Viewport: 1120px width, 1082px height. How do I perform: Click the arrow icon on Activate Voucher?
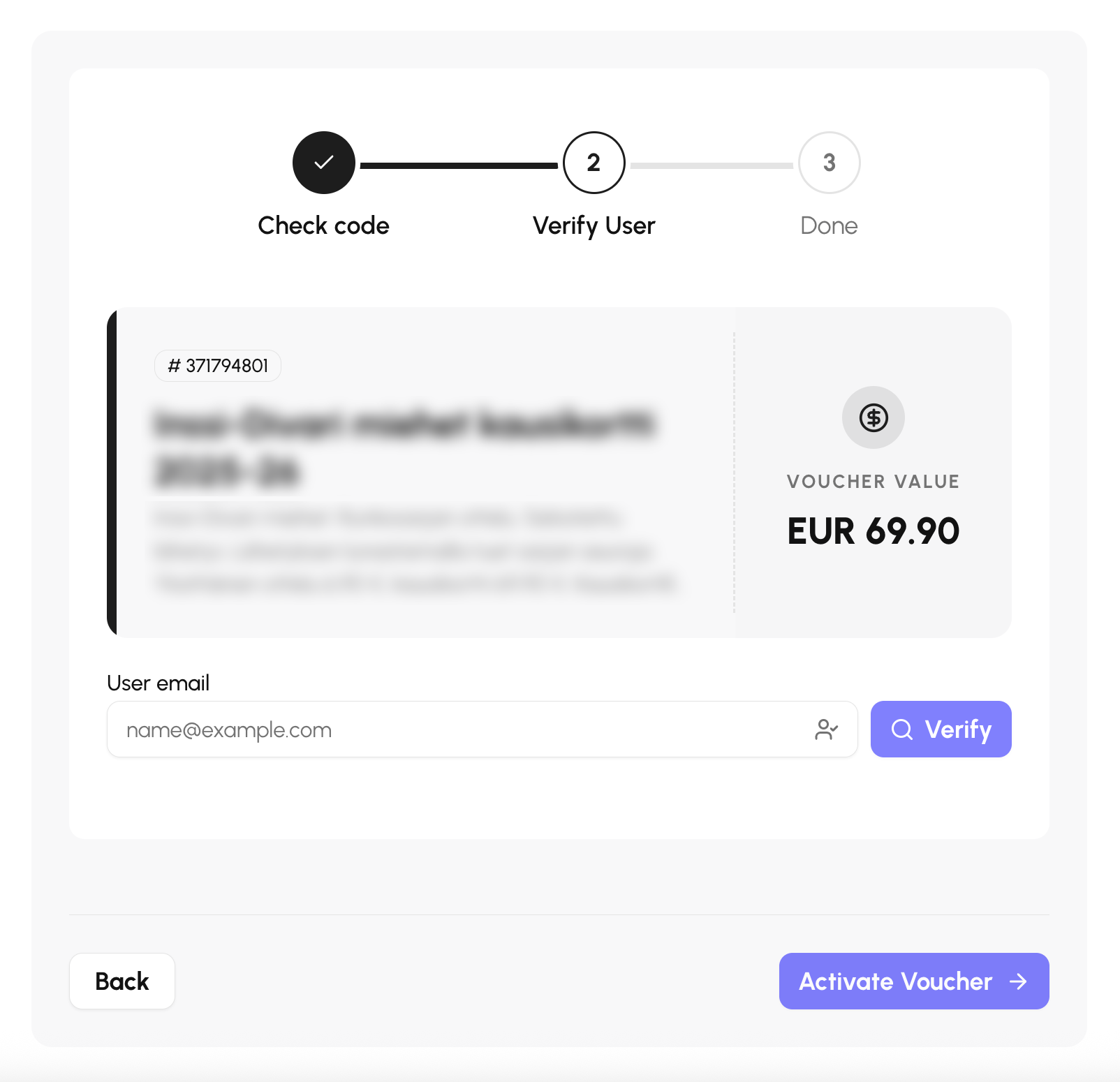tap(1019, 981)
